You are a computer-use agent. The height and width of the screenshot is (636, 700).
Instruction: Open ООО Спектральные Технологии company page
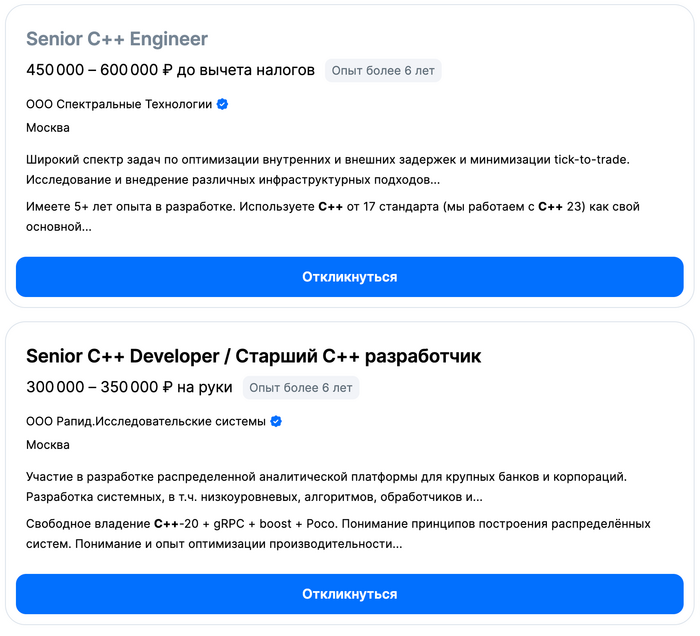click(x=119, y=104)
